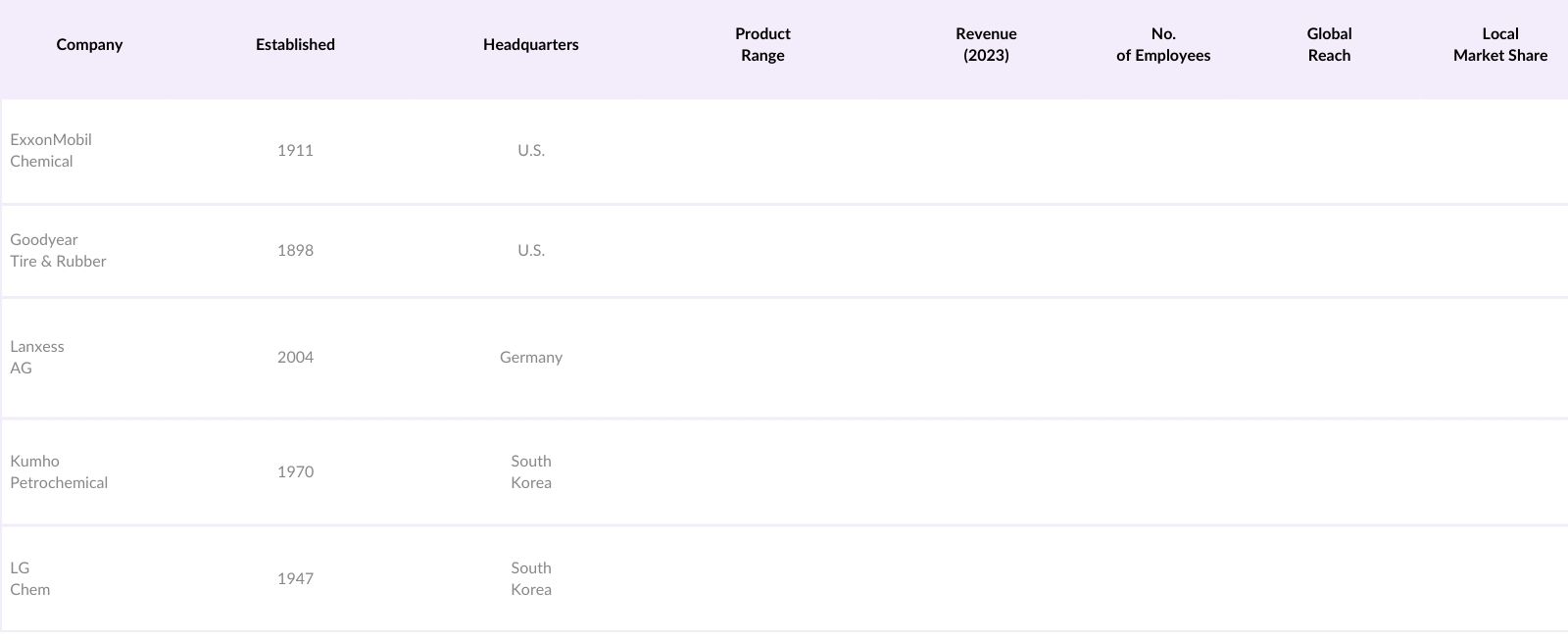1568x640 pixels.
Task: Select the Kumho Petrochemical company cell
Action: (x=59, y=472)
